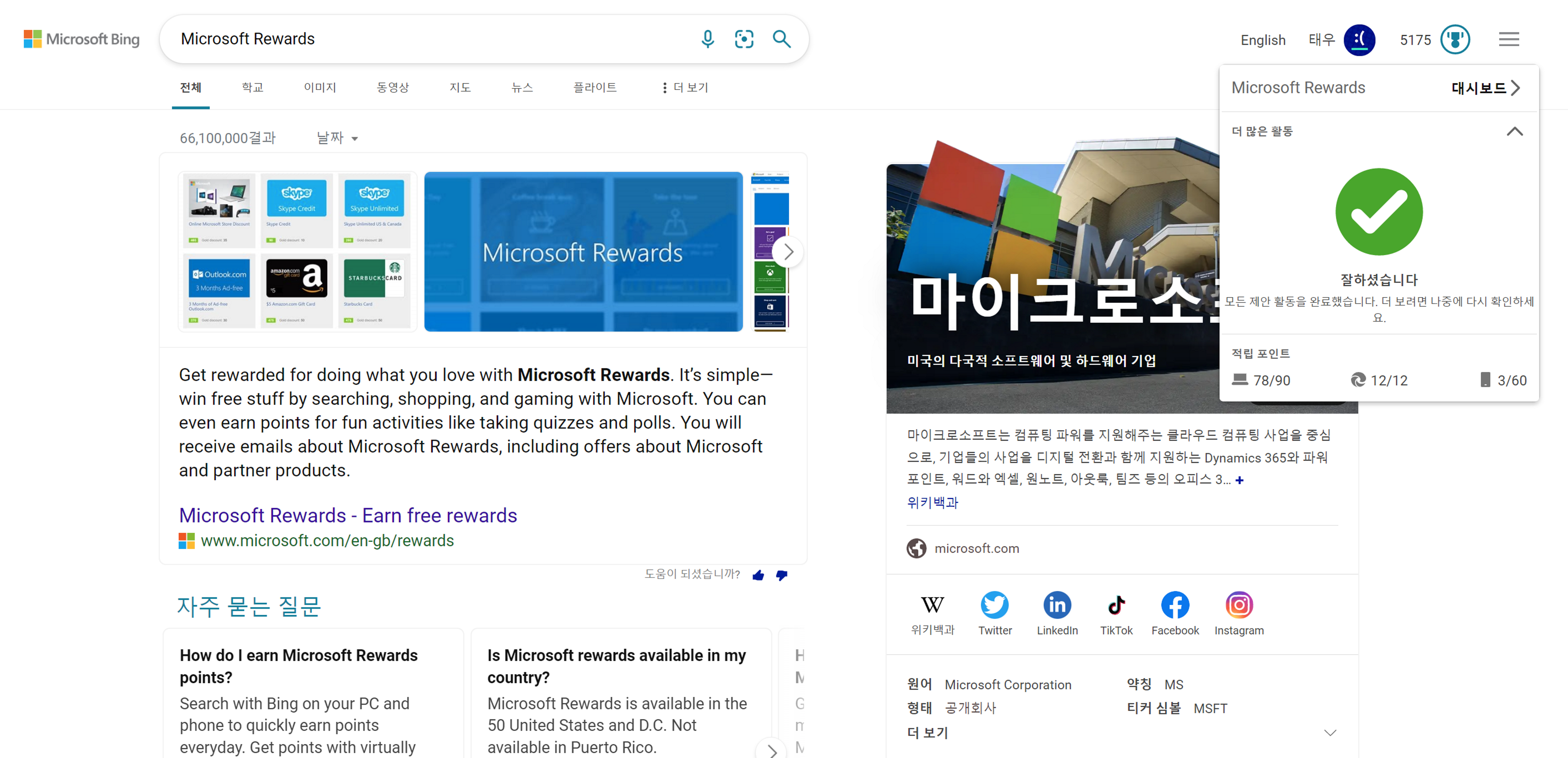This screenshot has height=758, width=1568.
Task: Click the thumbs up feedback icon
Action: tap(758, 575)
